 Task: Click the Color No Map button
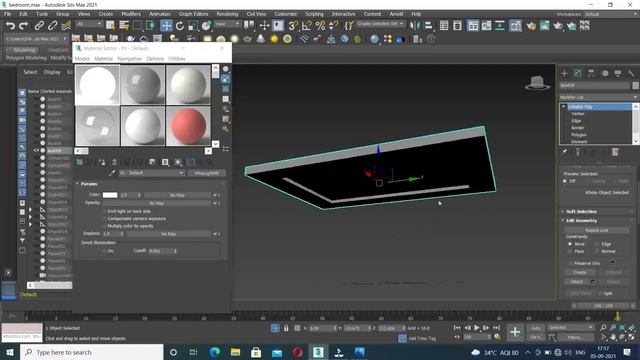coord(177,196)
